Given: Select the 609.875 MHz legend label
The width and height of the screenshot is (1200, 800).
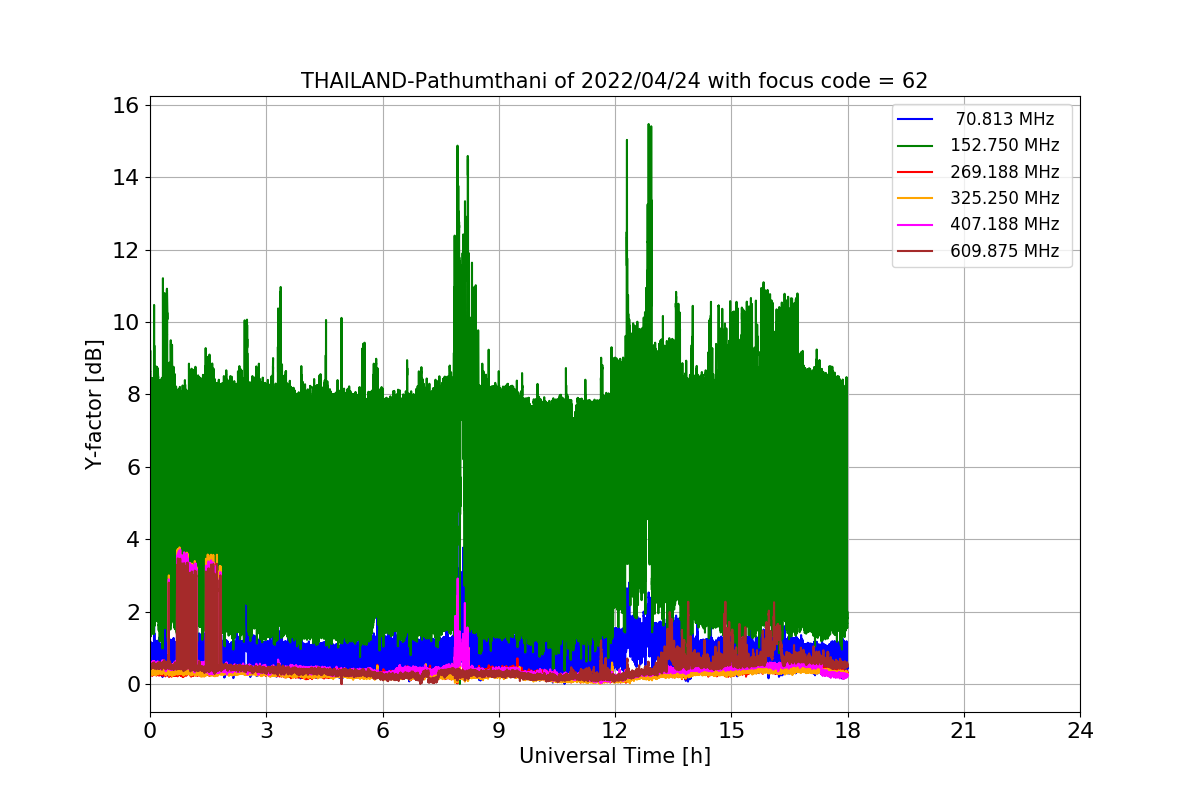Looking at the screenshot, I should (x=1005, y=251).
